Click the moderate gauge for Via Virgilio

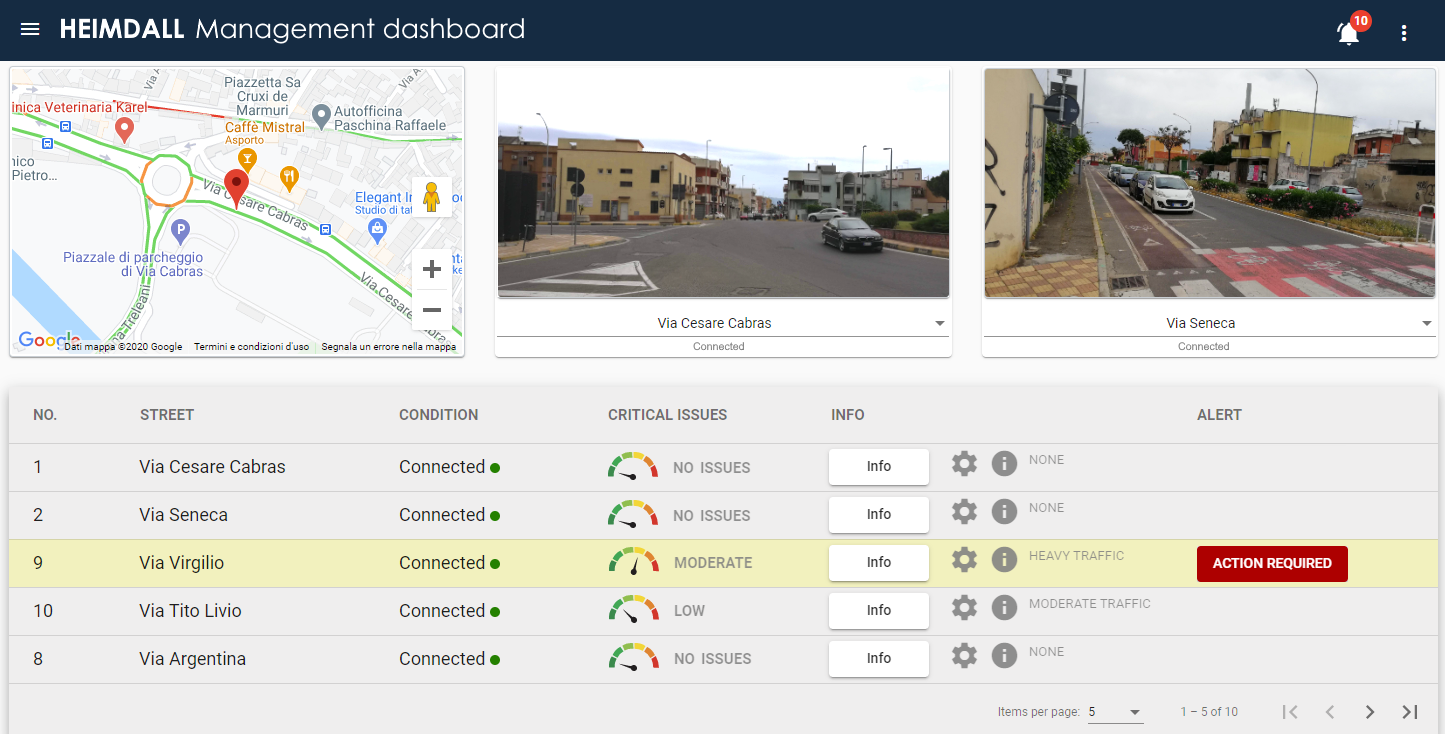pos(633,563)
